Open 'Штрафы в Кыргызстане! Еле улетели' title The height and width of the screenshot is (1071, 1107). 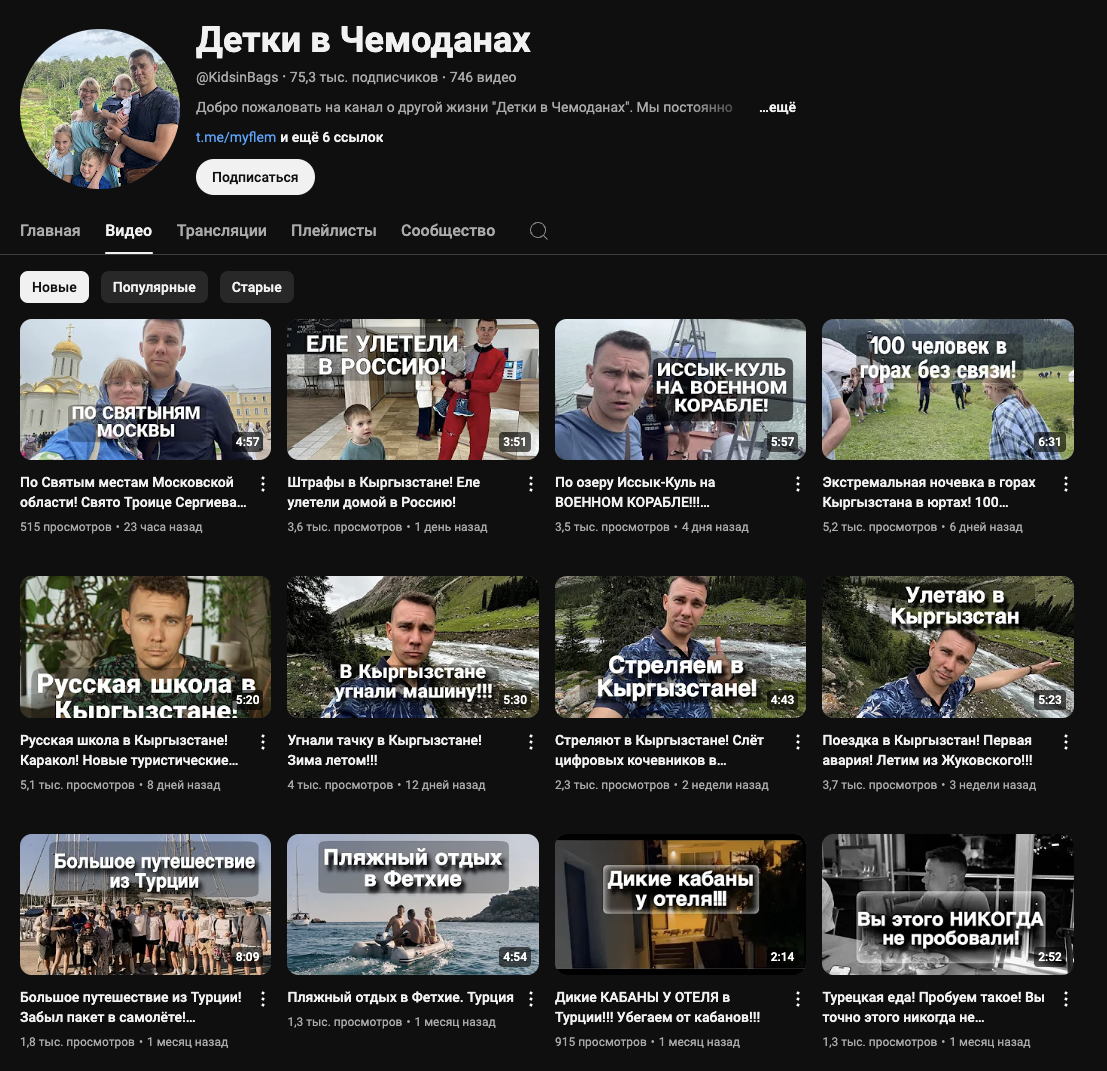pyautogui.click(x=383, y=492)
